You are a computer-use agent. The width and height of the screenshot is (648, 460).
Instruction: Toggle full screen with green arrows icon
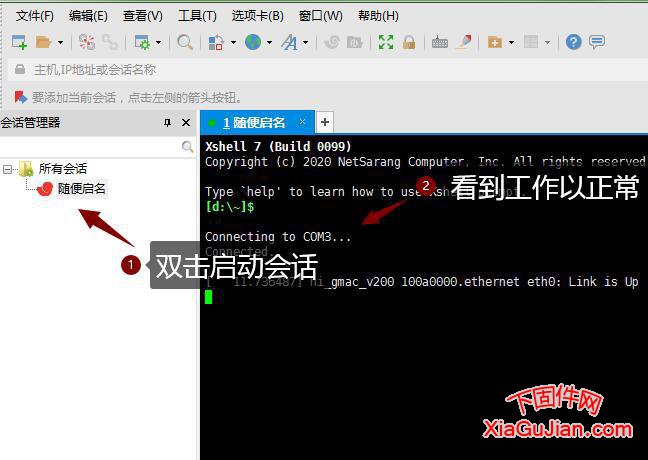pyautogui.click(x=386, y=42)
